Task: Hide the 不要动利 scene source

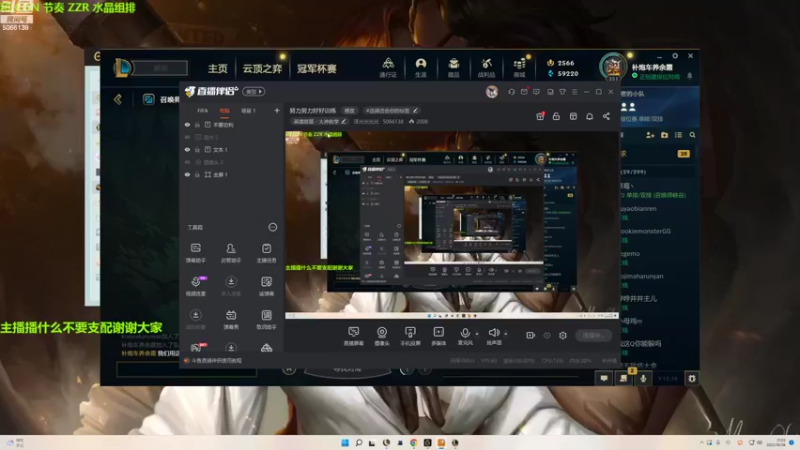Action: [187, 124]
